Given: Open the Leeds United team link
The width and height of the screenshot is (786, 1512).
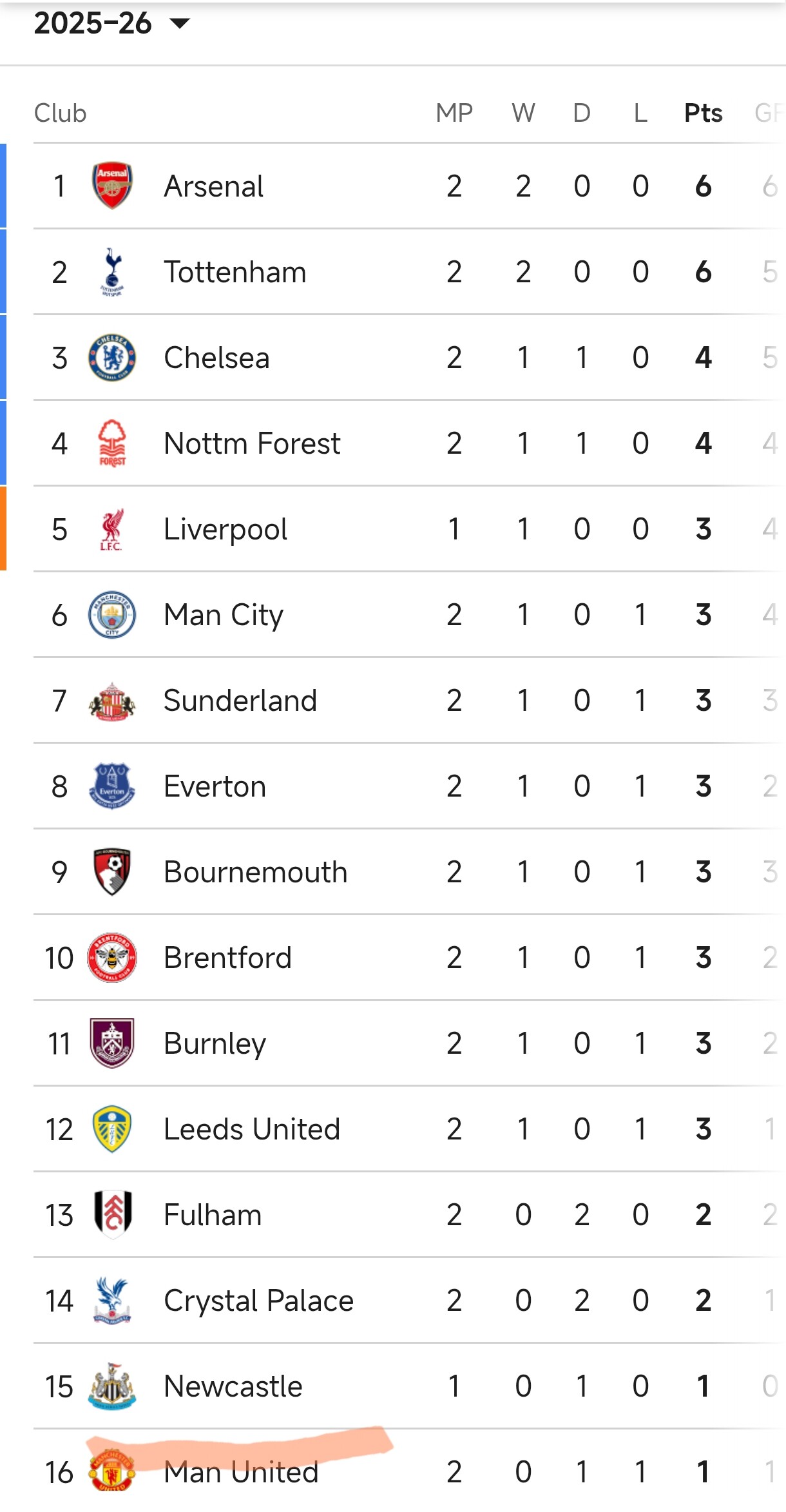Looking at the screenshot, I should click(x=251, y=1129).
